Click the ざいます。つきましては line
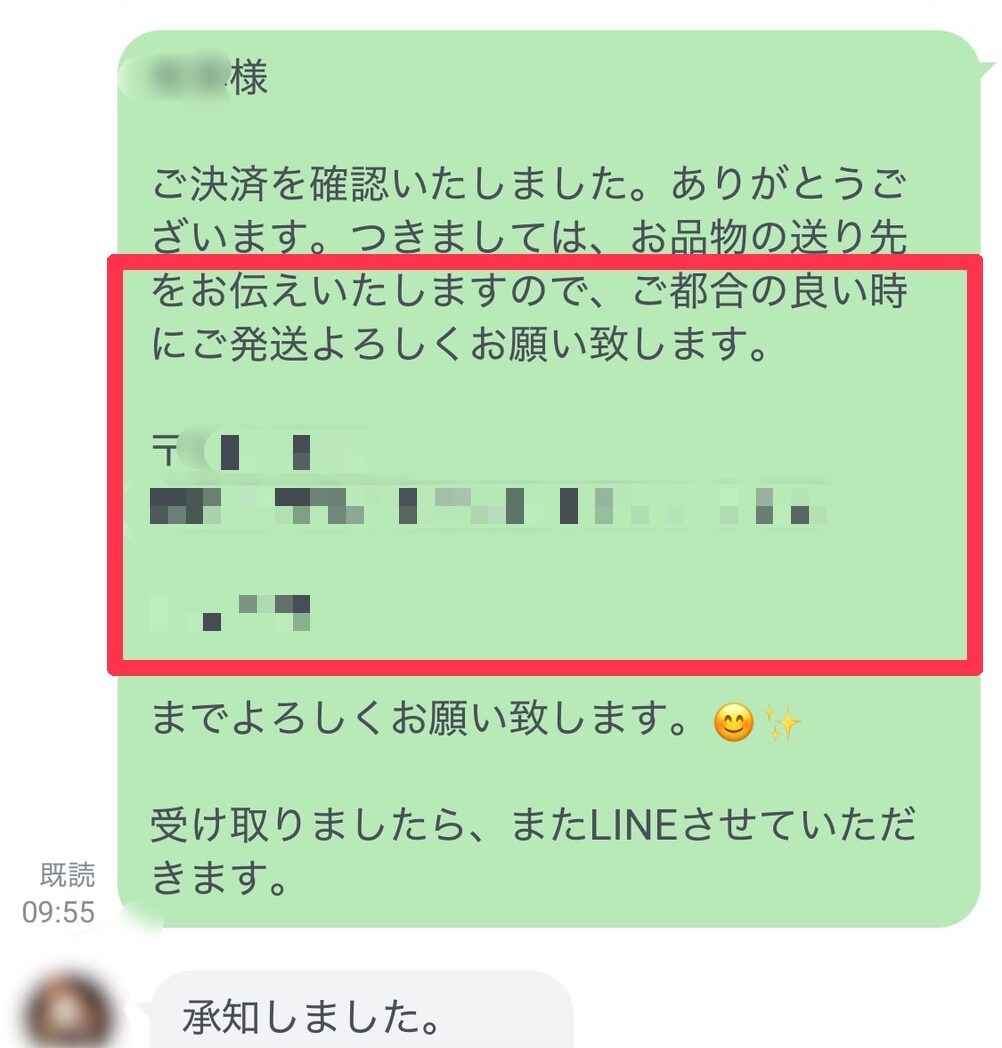The width and height of the screenshot is (1002, 1048). pyautogui.click(x=528, y=238)
